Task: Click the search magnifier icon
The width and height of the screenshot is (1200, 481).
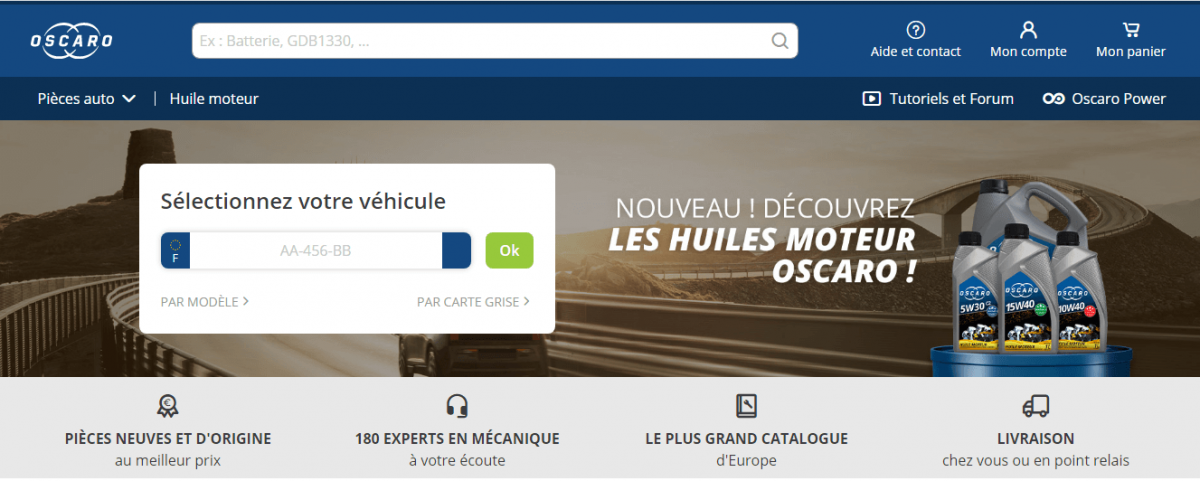Action: tap(780, 41)
